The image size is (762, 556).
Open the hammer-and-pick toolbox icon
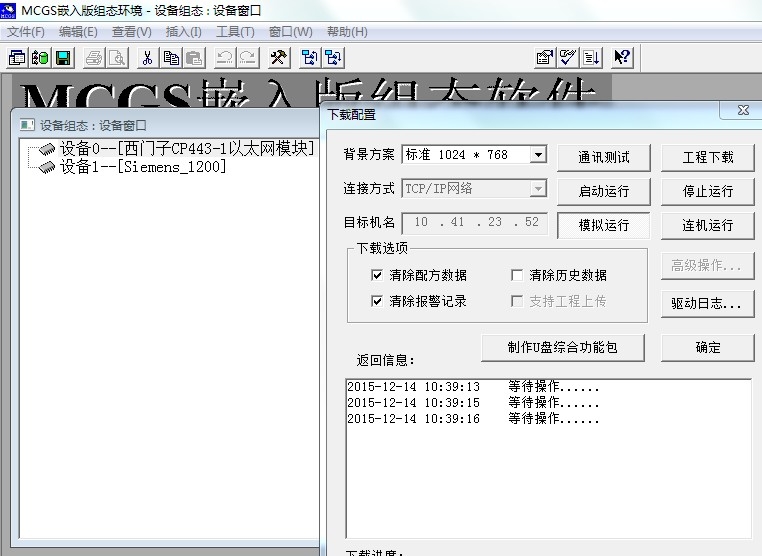pyautogui.click(x=278, y=58)
